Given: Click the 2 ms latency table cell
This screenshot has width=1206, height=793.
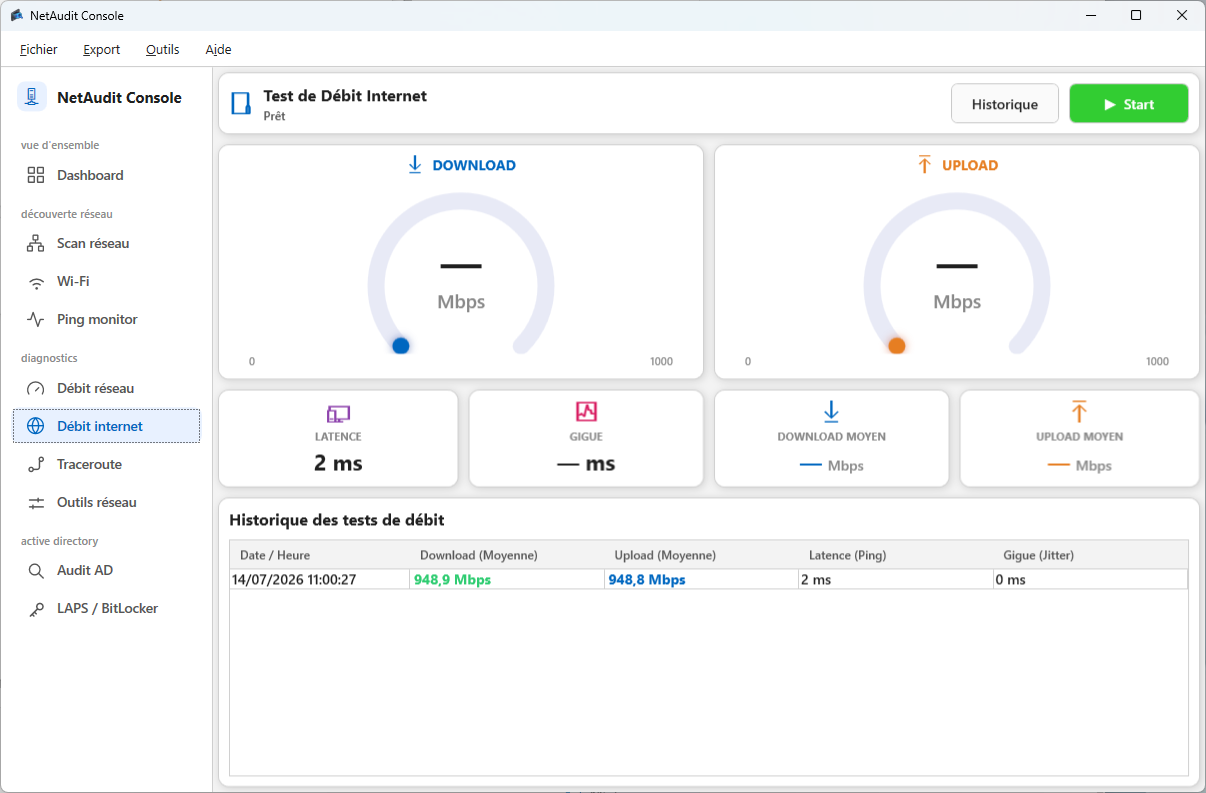Looking at the screenshot, I should 896,579.
